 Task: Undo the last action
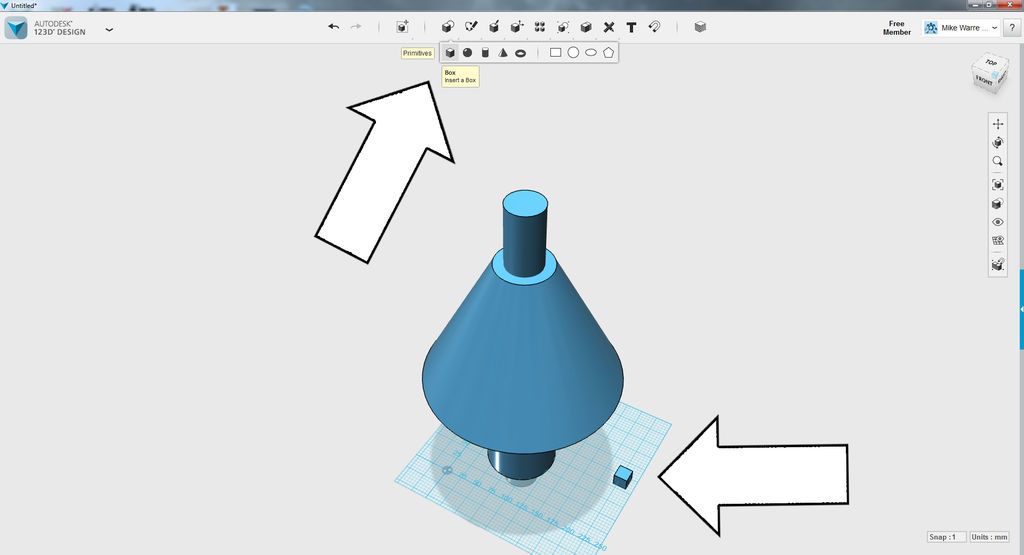(x=334, y=27)
